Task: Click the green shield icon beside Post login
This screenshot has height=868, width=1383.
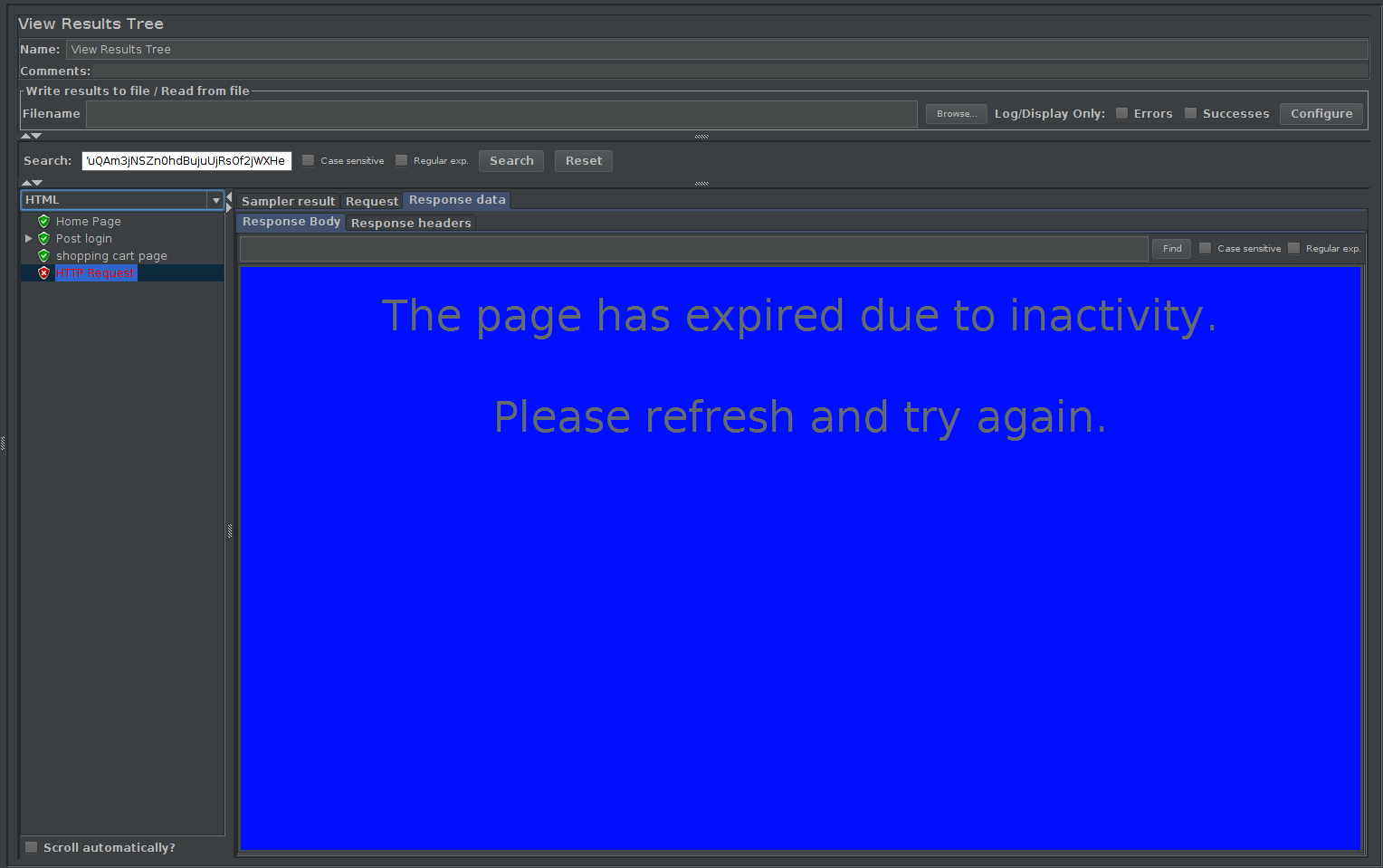Action: (x=43, y=238)
